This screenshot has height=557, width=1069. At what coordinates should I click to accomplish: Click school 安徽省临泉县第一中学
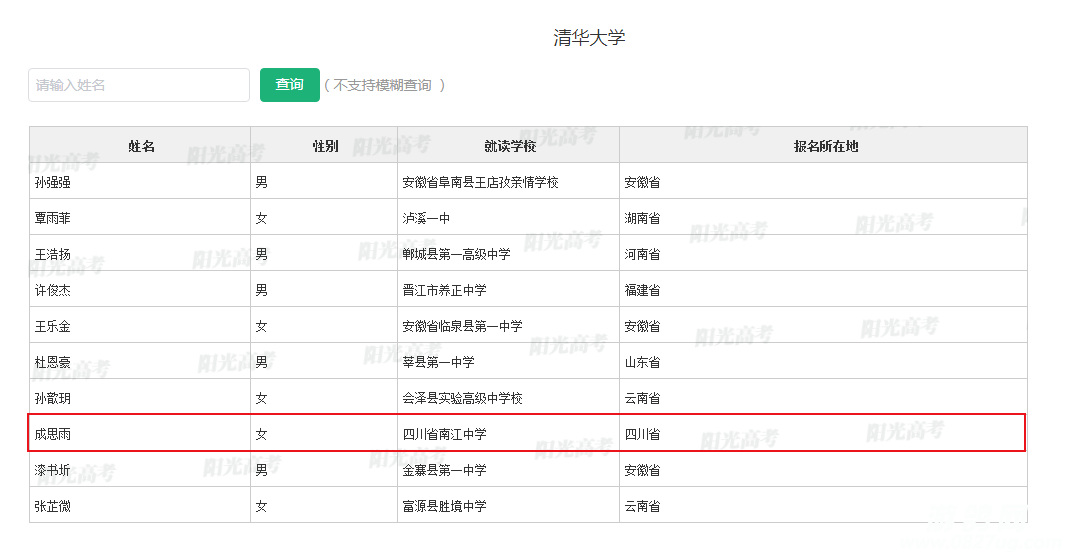tap(462, 327)
